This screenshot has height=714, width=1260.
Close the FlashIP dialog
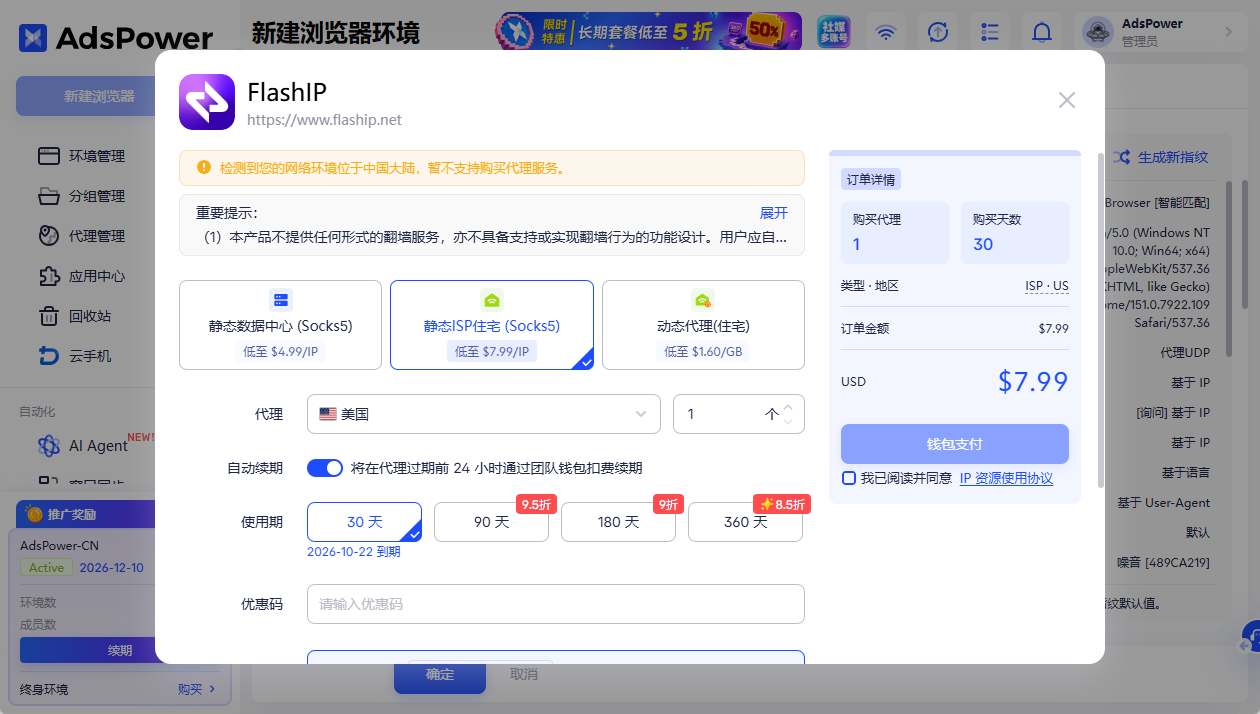[1067, 100]
